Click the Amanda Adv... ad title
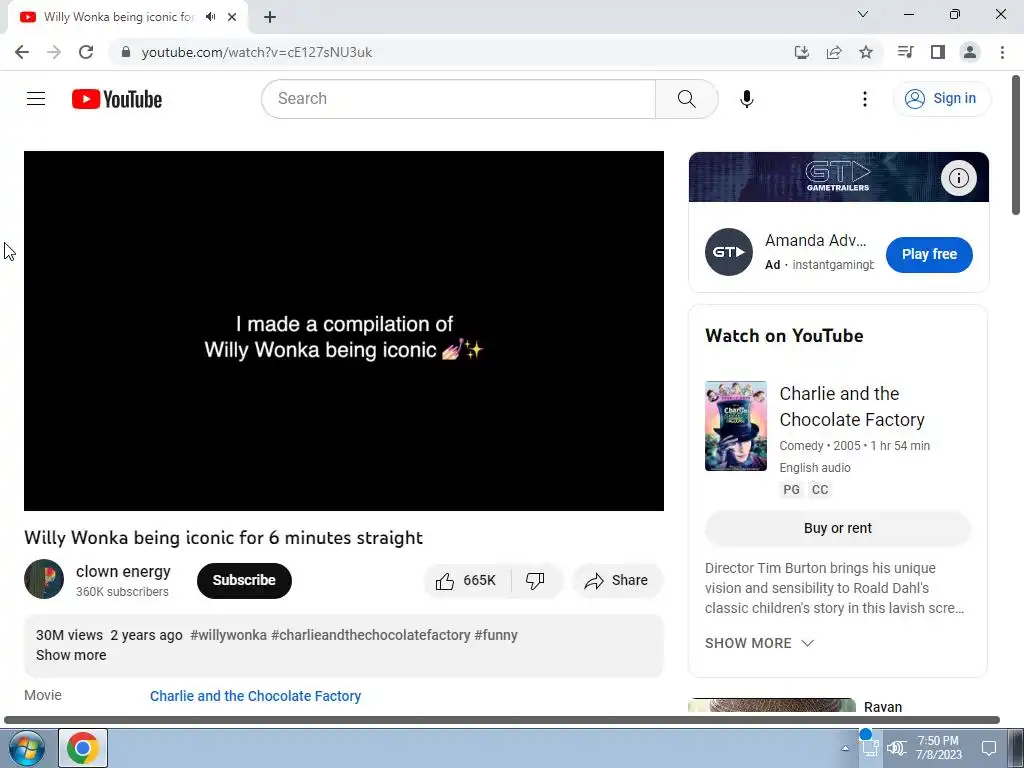This screenshot has width=1024, height=768. click(816, 240)
